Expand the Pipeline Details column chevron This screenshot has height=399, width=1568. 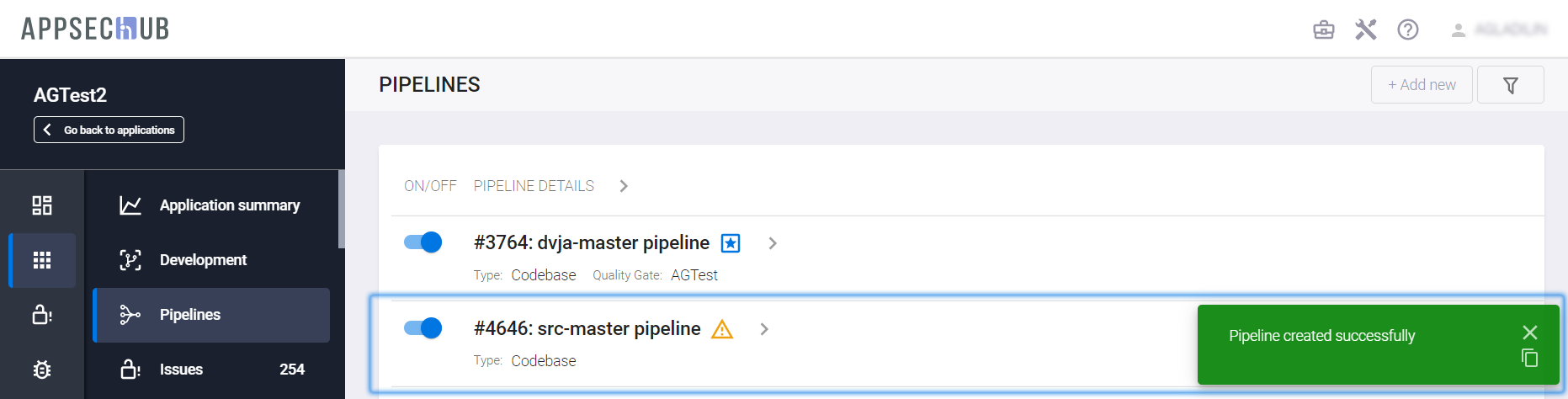[624, 186]
